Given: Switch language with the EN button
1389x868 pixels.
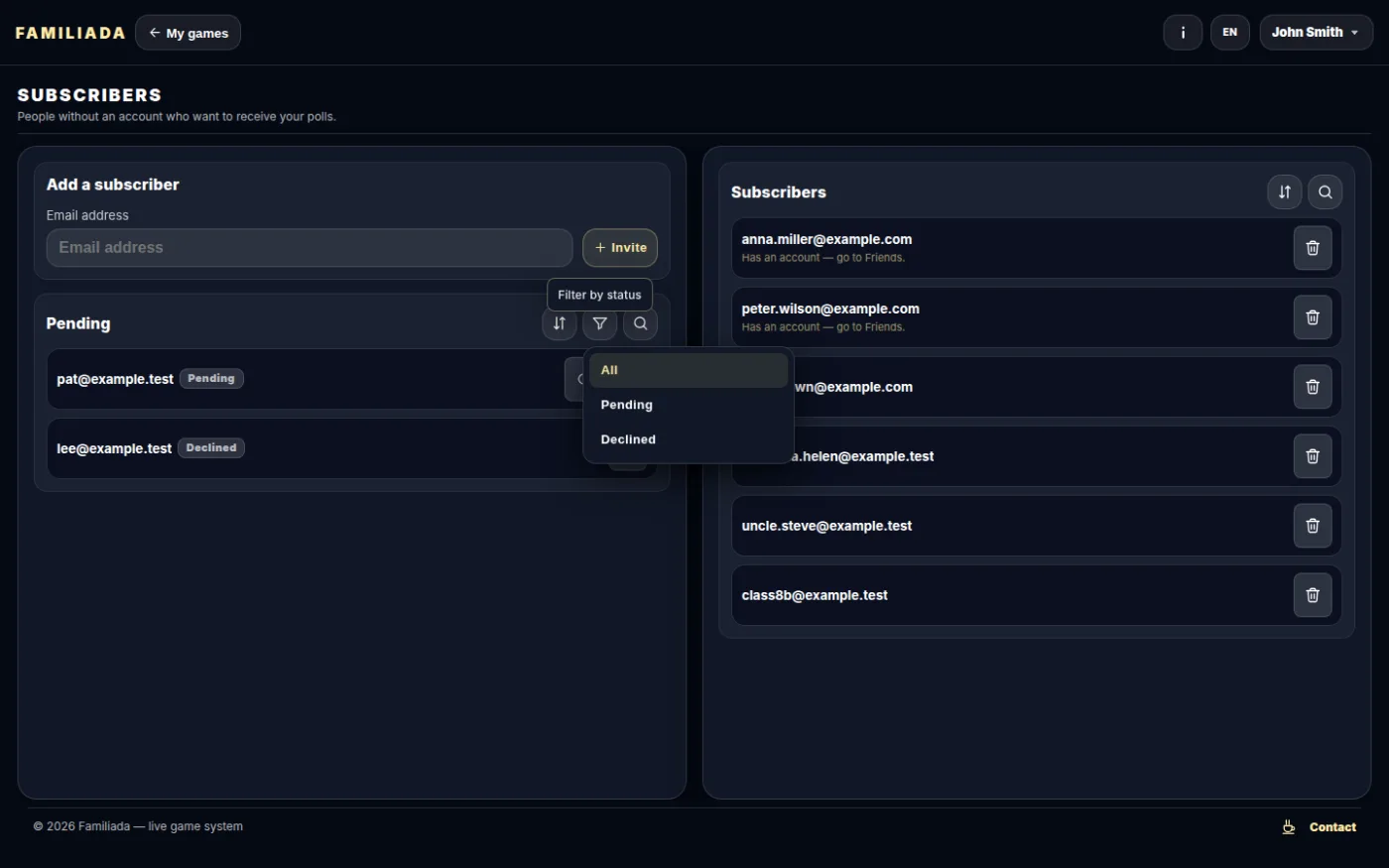Looking at the screenshot, I should pyautogui.click(x=1229, y=33).
